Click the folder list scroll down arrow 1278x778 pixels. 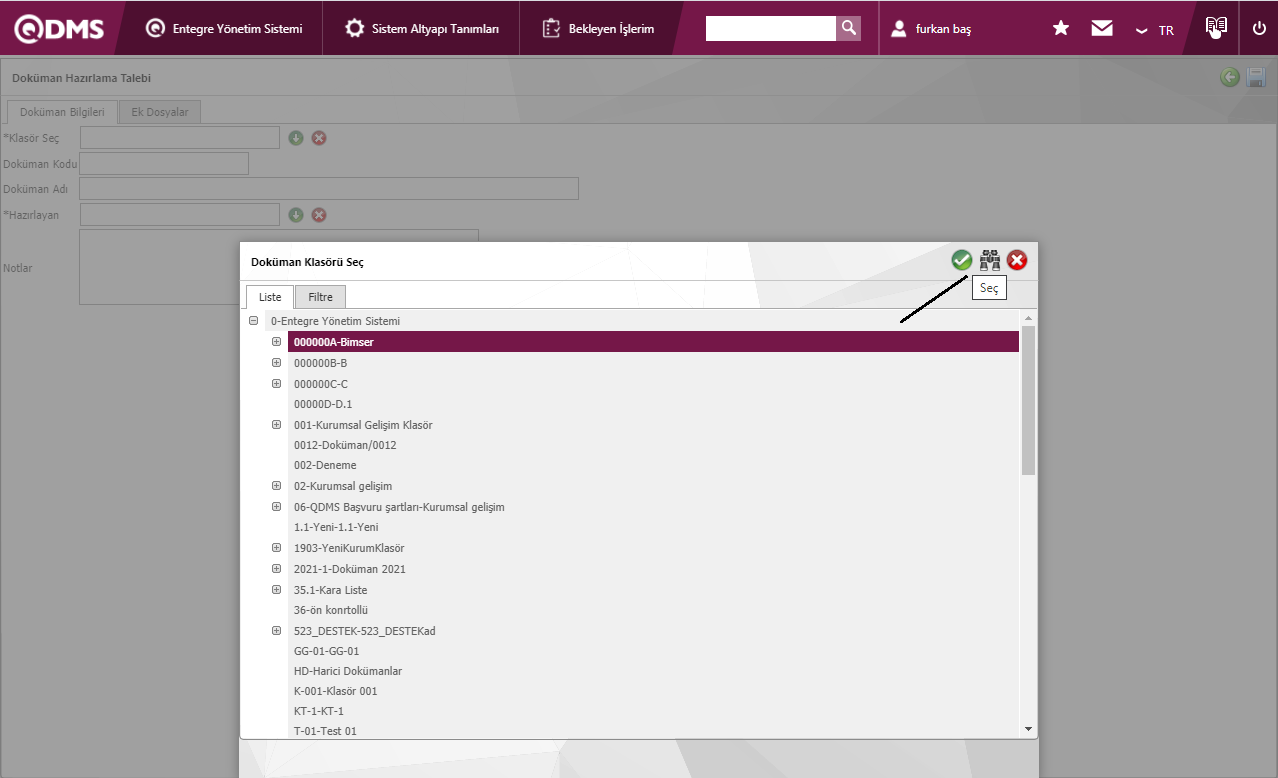coord(1028,730)
